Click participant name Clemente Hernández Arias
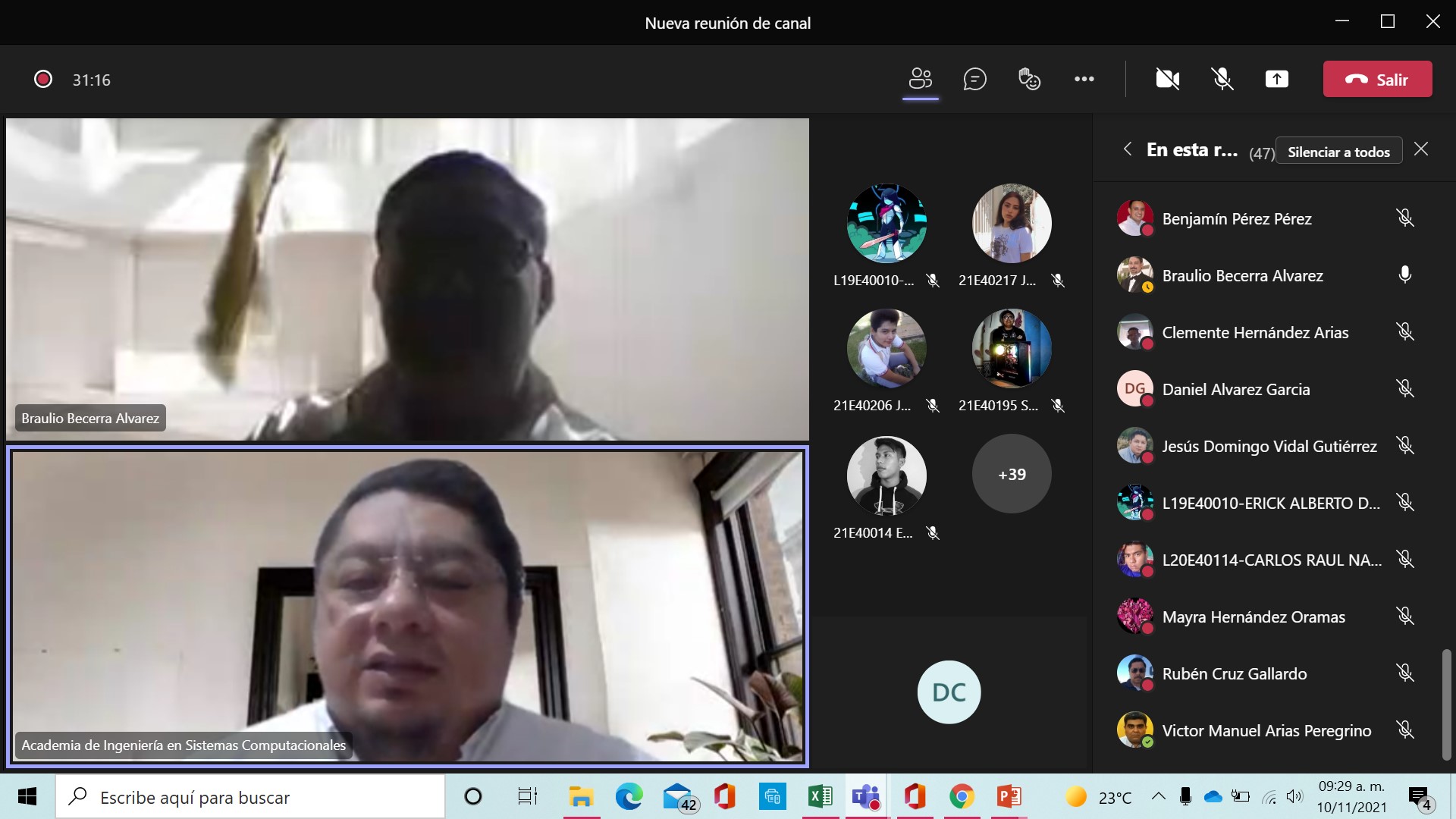 point(1255,332)
